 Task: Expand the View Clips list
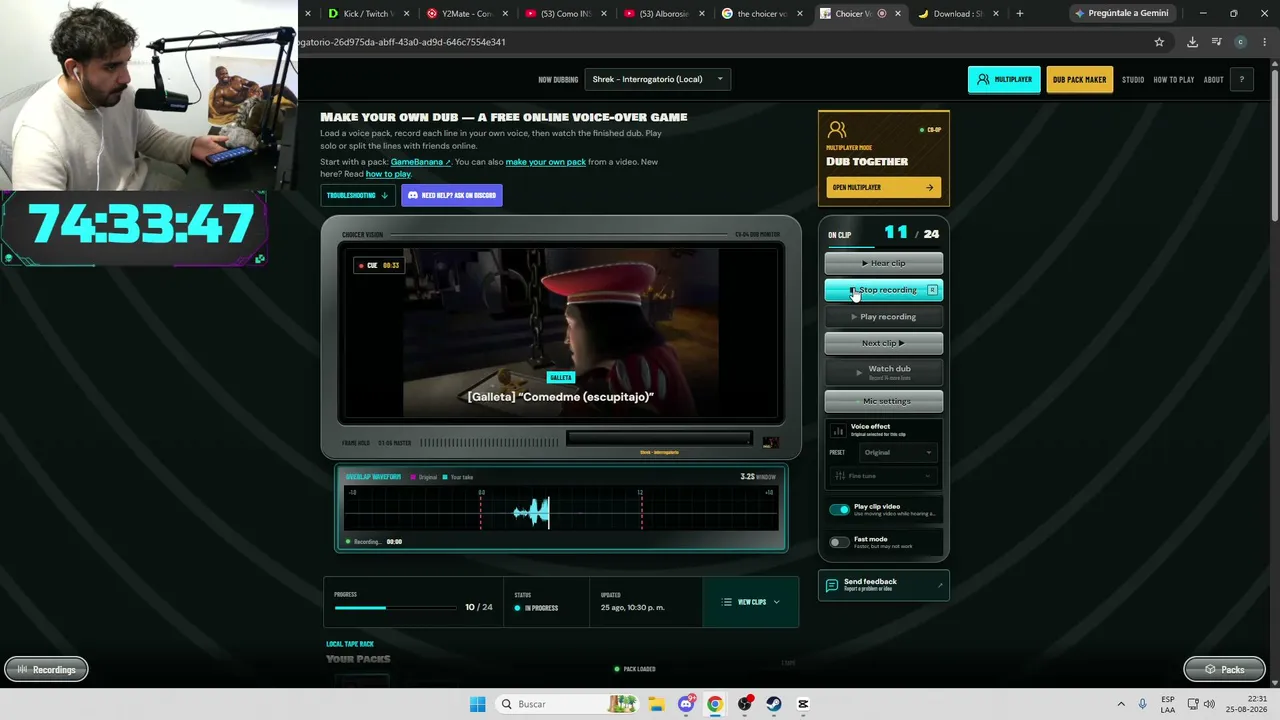(x=751, y=602)
